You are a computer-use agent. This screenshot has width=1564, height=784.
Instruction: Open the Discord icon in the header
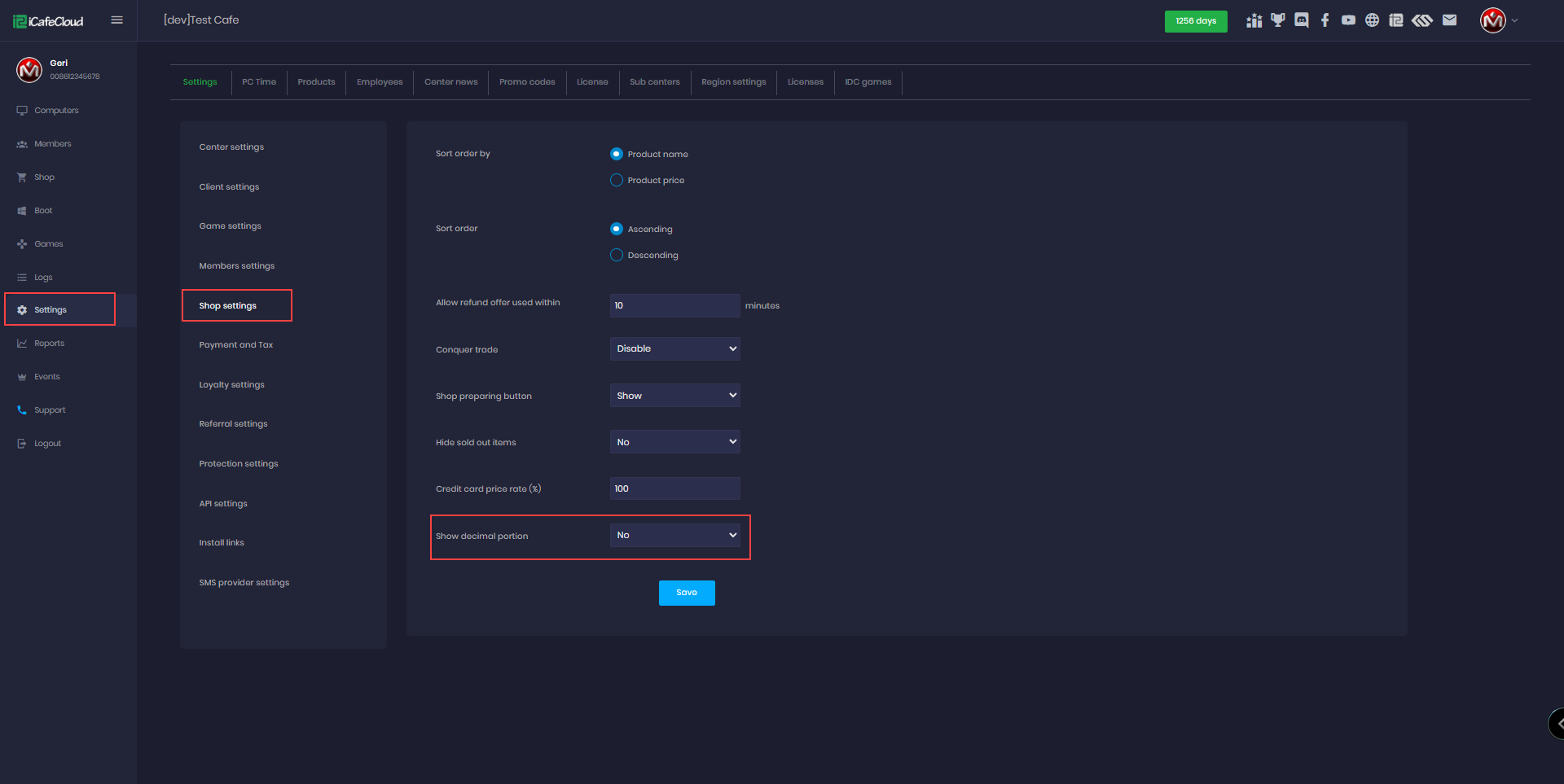pyautogui.click(x=1302, y=20)
